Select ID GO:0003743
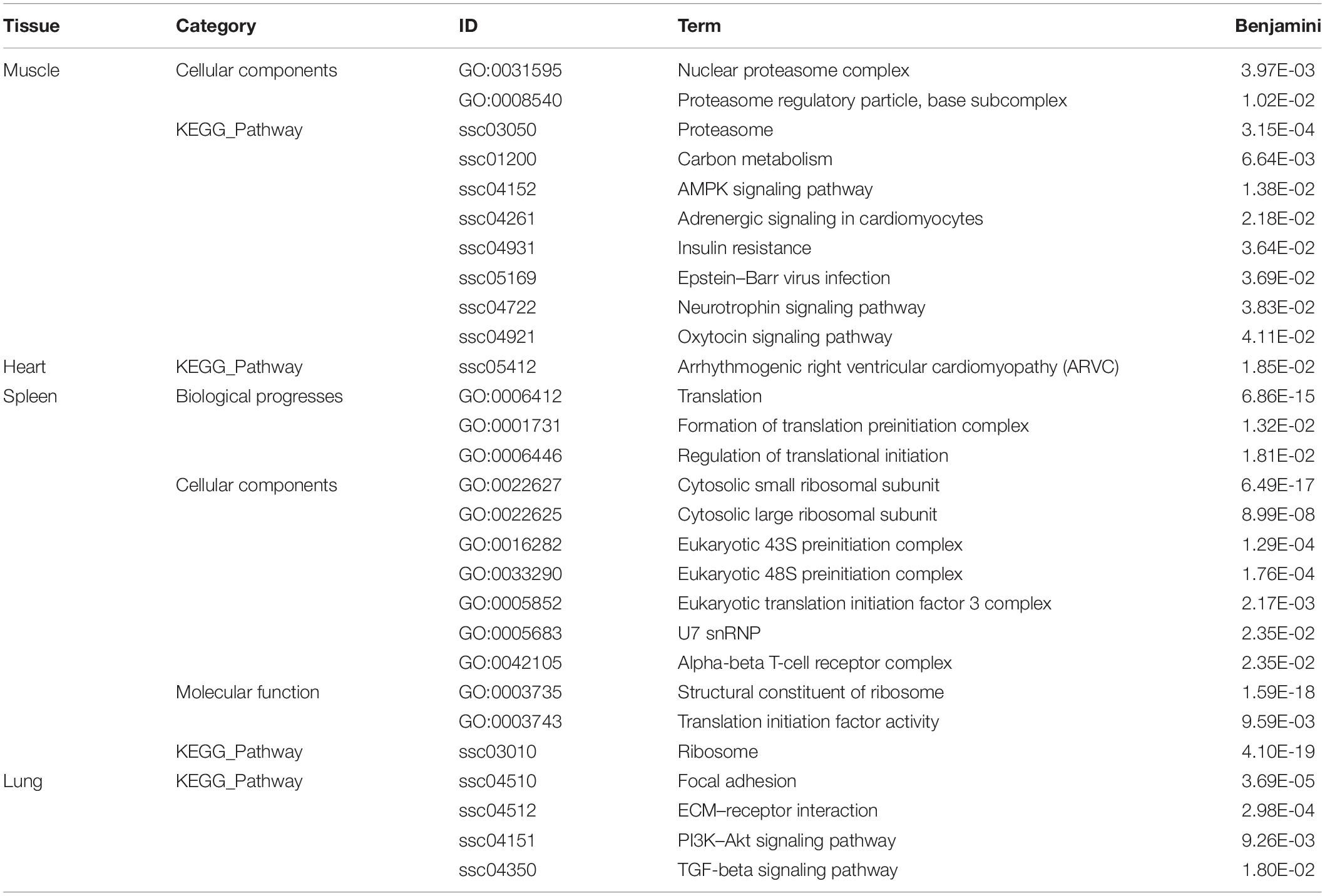Screen dimensions: 1325x896 pos(510,721)
